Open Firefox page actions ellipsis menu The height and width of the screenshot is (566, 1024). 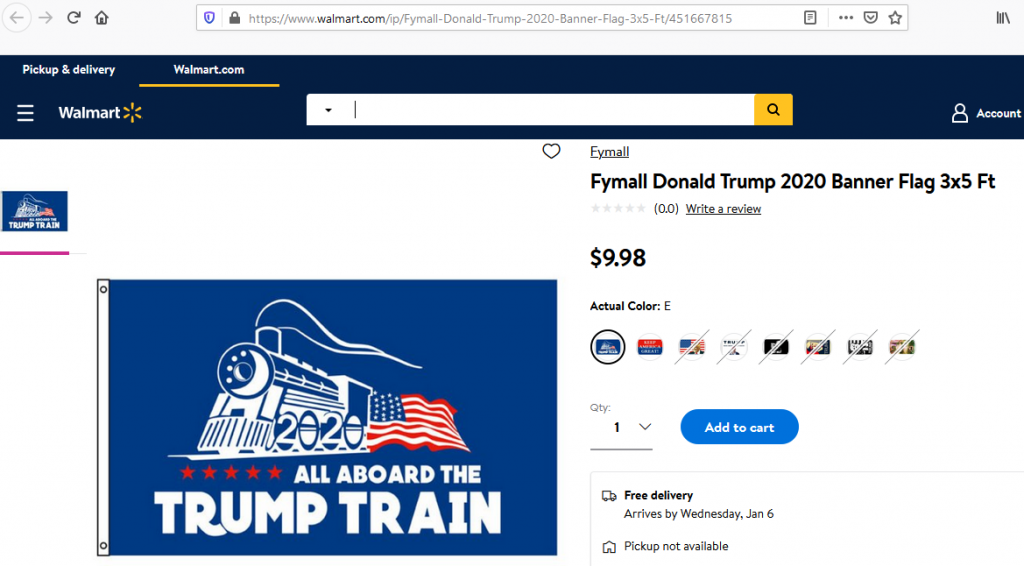(846, 18)
